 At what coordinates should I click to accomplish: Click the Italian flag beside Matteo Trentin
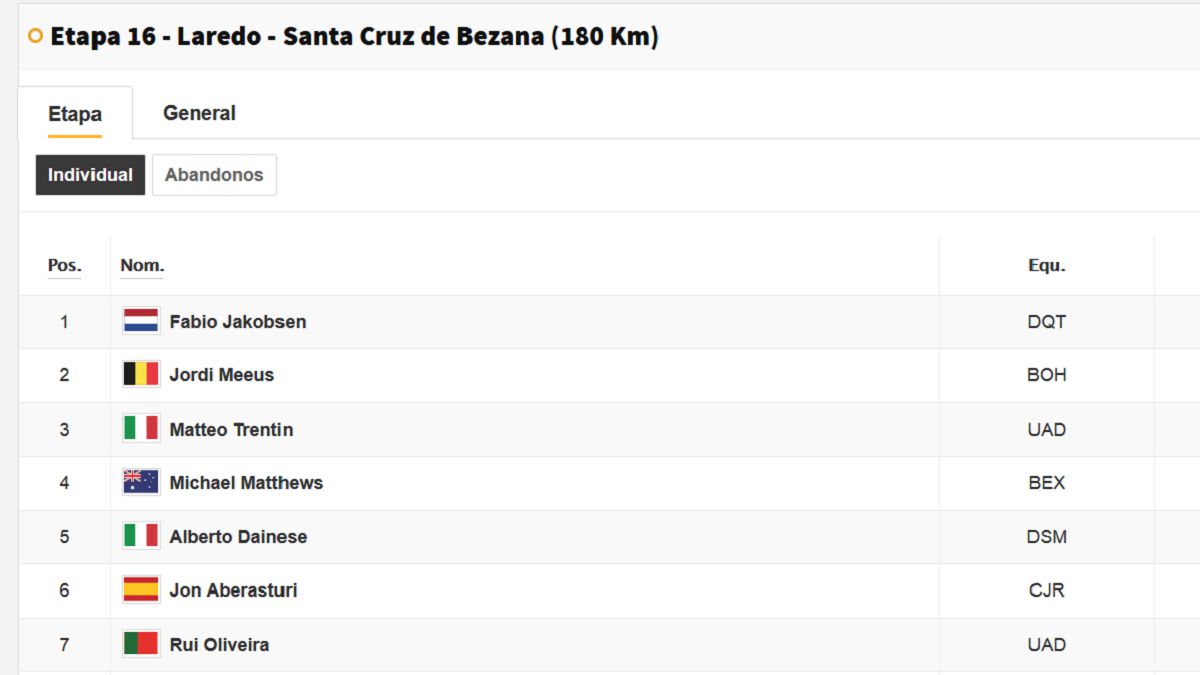(141, 429)
